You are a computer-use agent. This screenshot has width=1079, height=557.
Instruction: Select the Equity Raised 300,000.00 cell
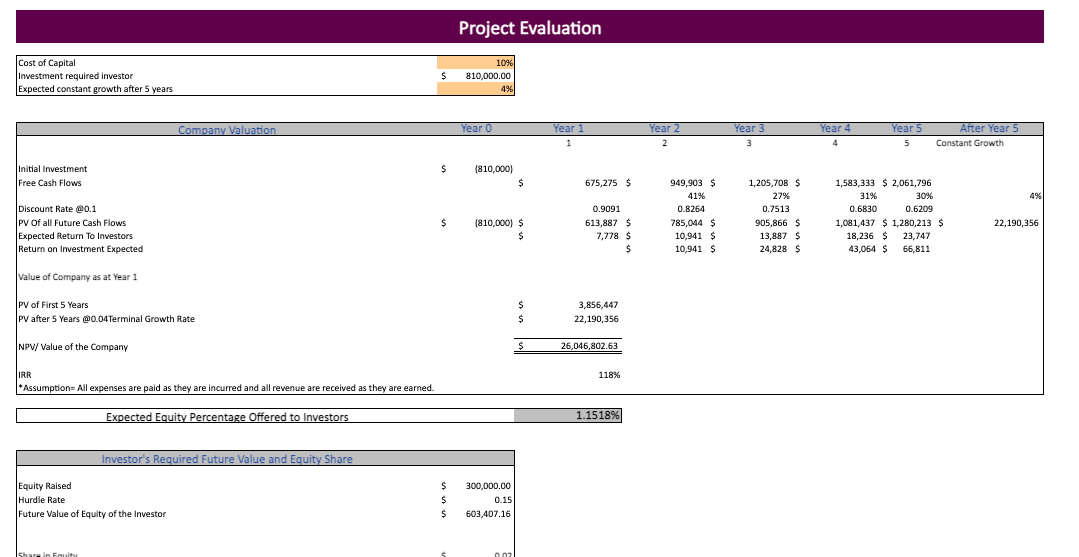pos(488,487)
